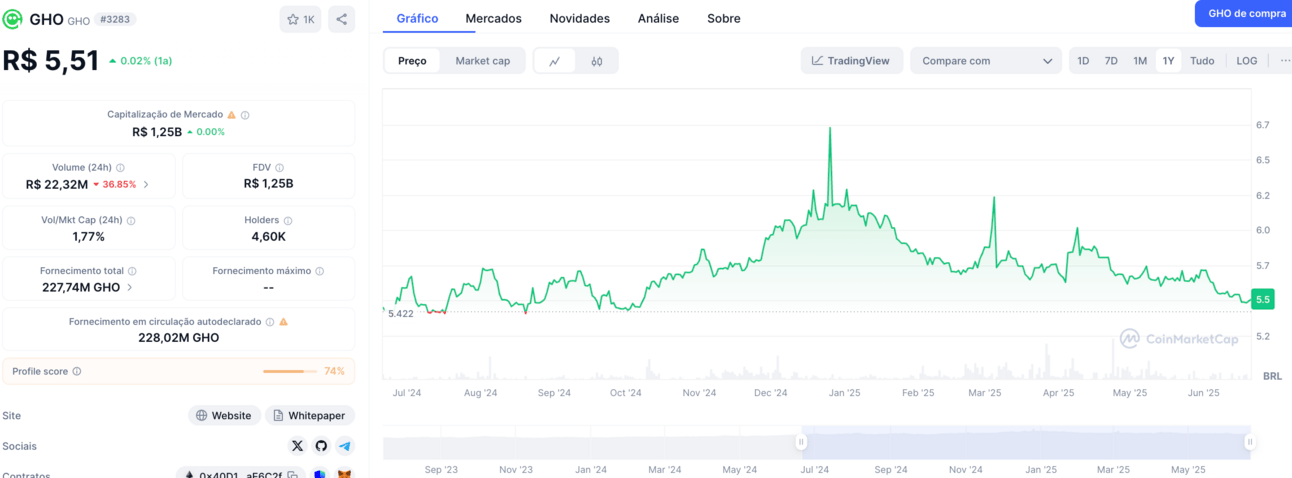This screenshot has width=1292, height=478.
Task: Expand Volume (24h) details chevron
Action: click(x=147, y=184)
